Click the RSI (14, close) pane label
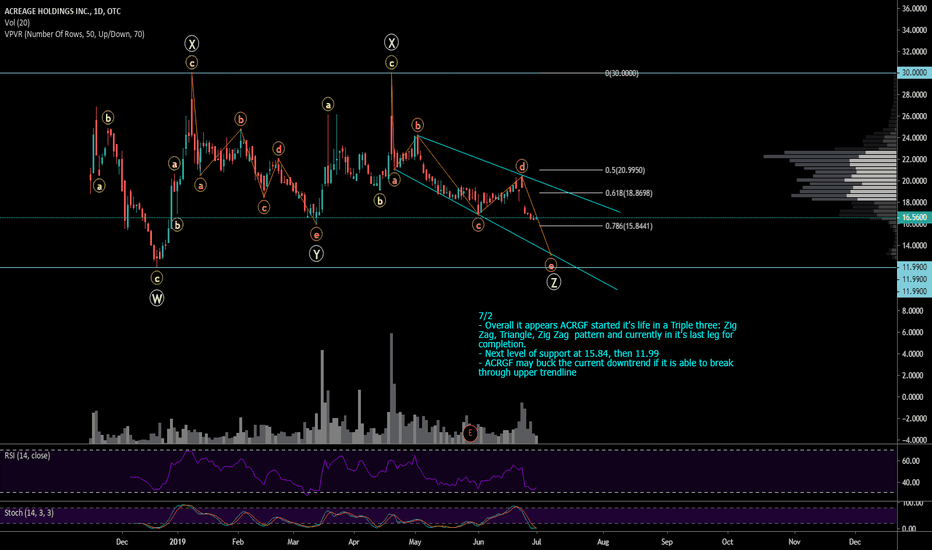Screen dimensions: 932x550 coord(27,455)
